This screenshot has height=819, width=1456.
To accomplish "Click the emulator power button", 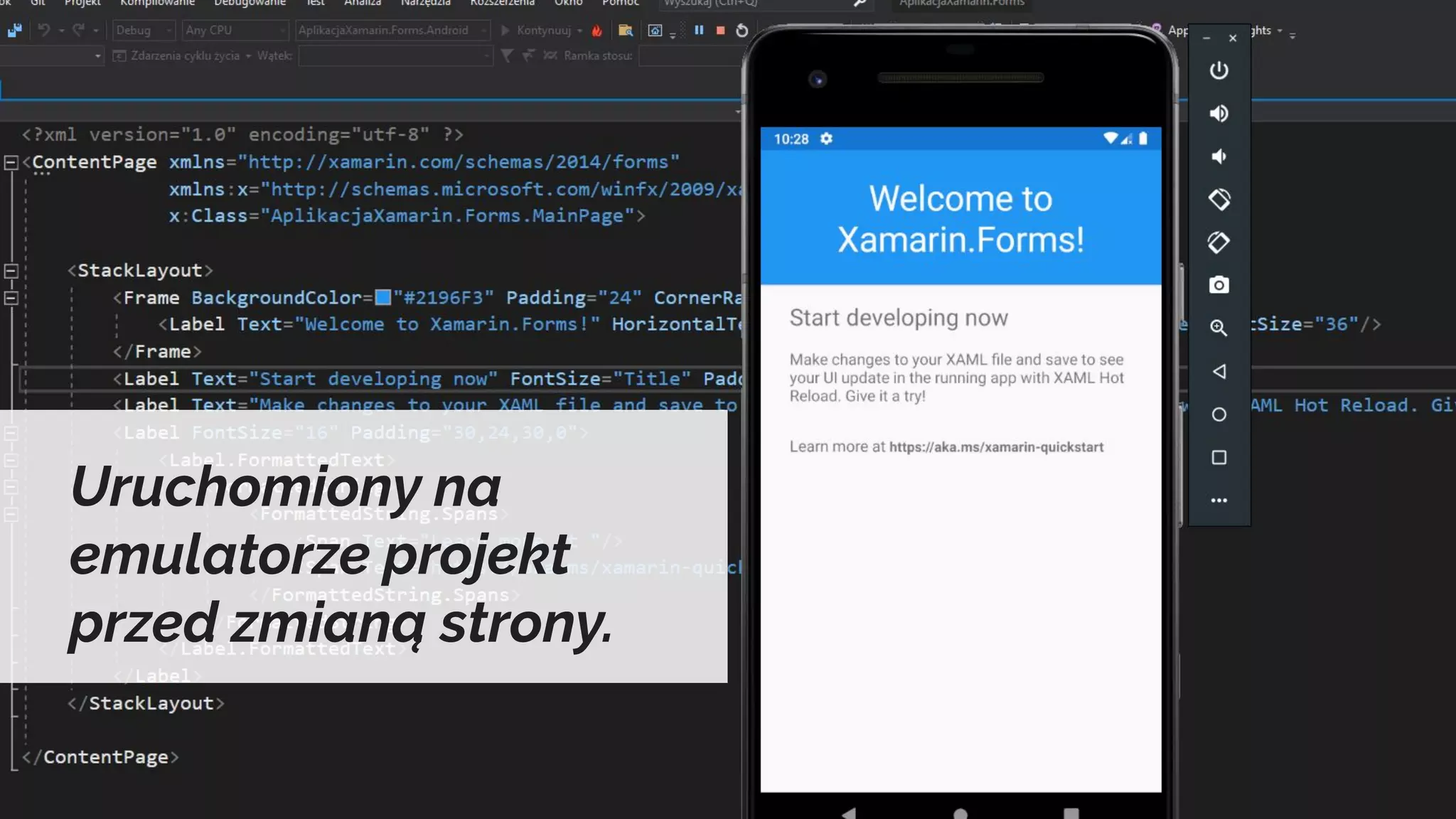I will pos(1219,70).
